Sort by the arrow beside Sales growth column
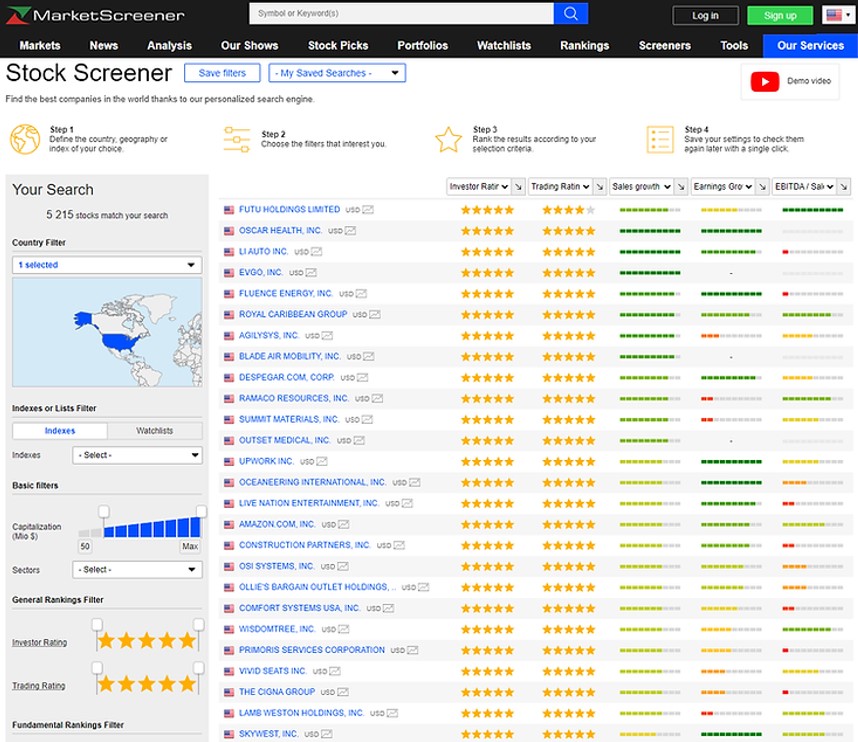This screenshot has height=742, width=858. (681, 187)
